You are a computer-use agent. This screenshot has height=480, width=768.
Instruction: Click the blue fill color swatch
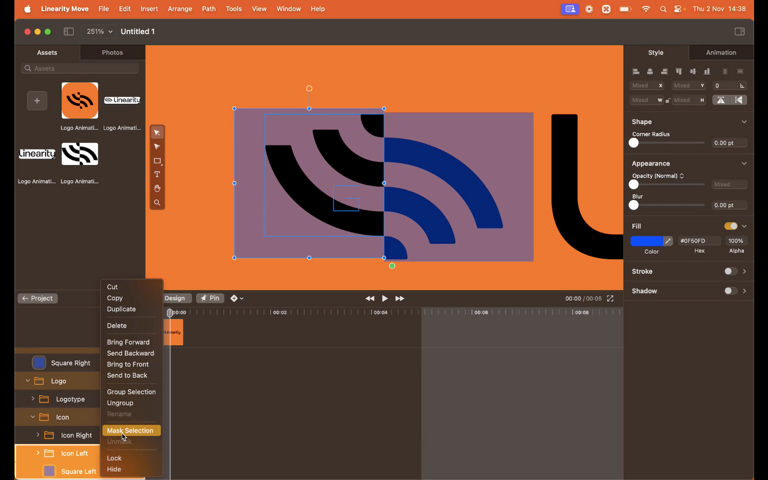click(x=647, y=240)
